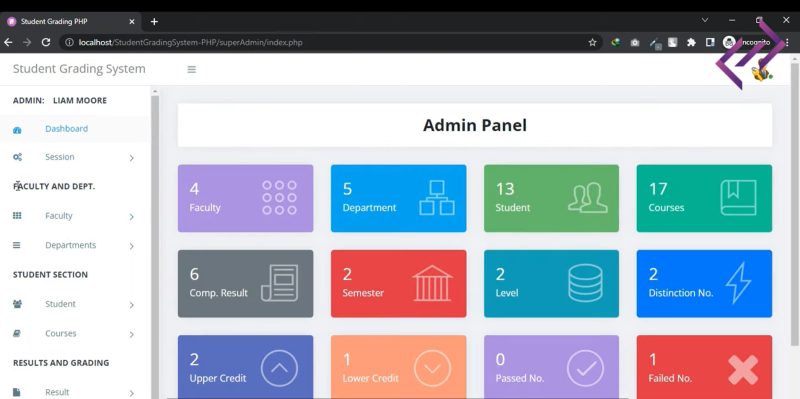Reload the page with browser refresh button

(46, 42)
